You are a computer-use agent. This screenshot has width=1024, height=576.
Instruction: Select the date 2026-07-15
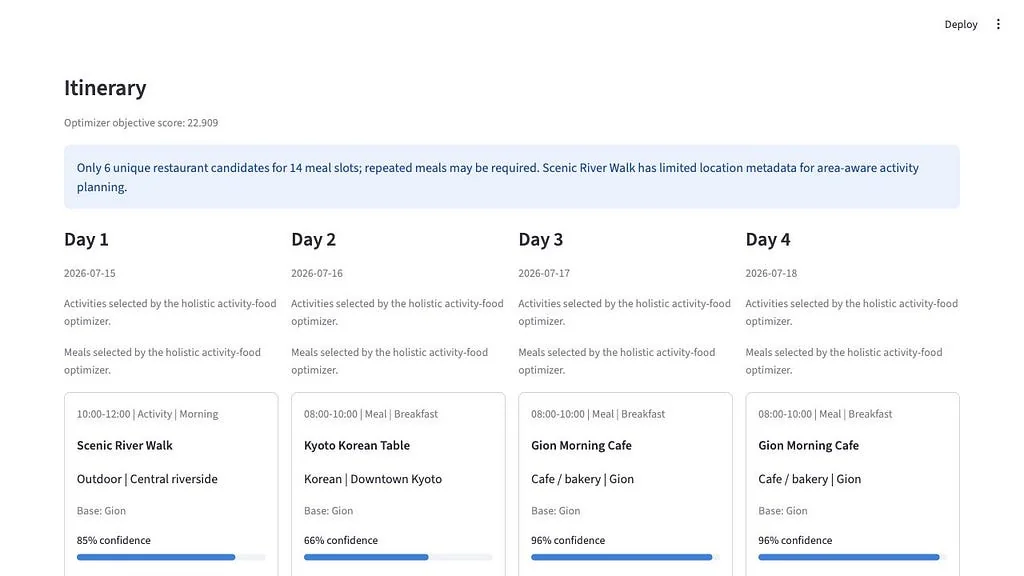click(x=89, y=273)
